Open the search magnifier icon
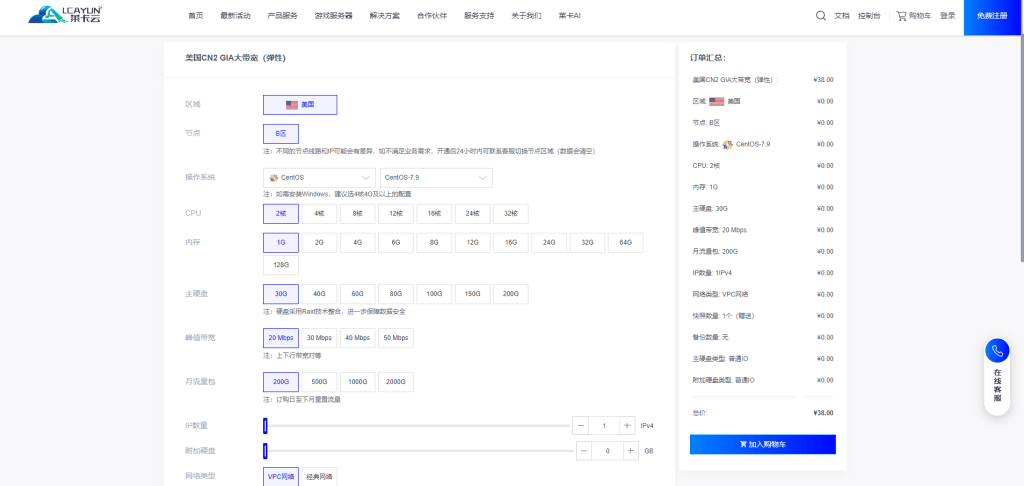Image resolution: width=1024 pixels, height=486 pixels. pyautogui.click(x=820, y=16)
